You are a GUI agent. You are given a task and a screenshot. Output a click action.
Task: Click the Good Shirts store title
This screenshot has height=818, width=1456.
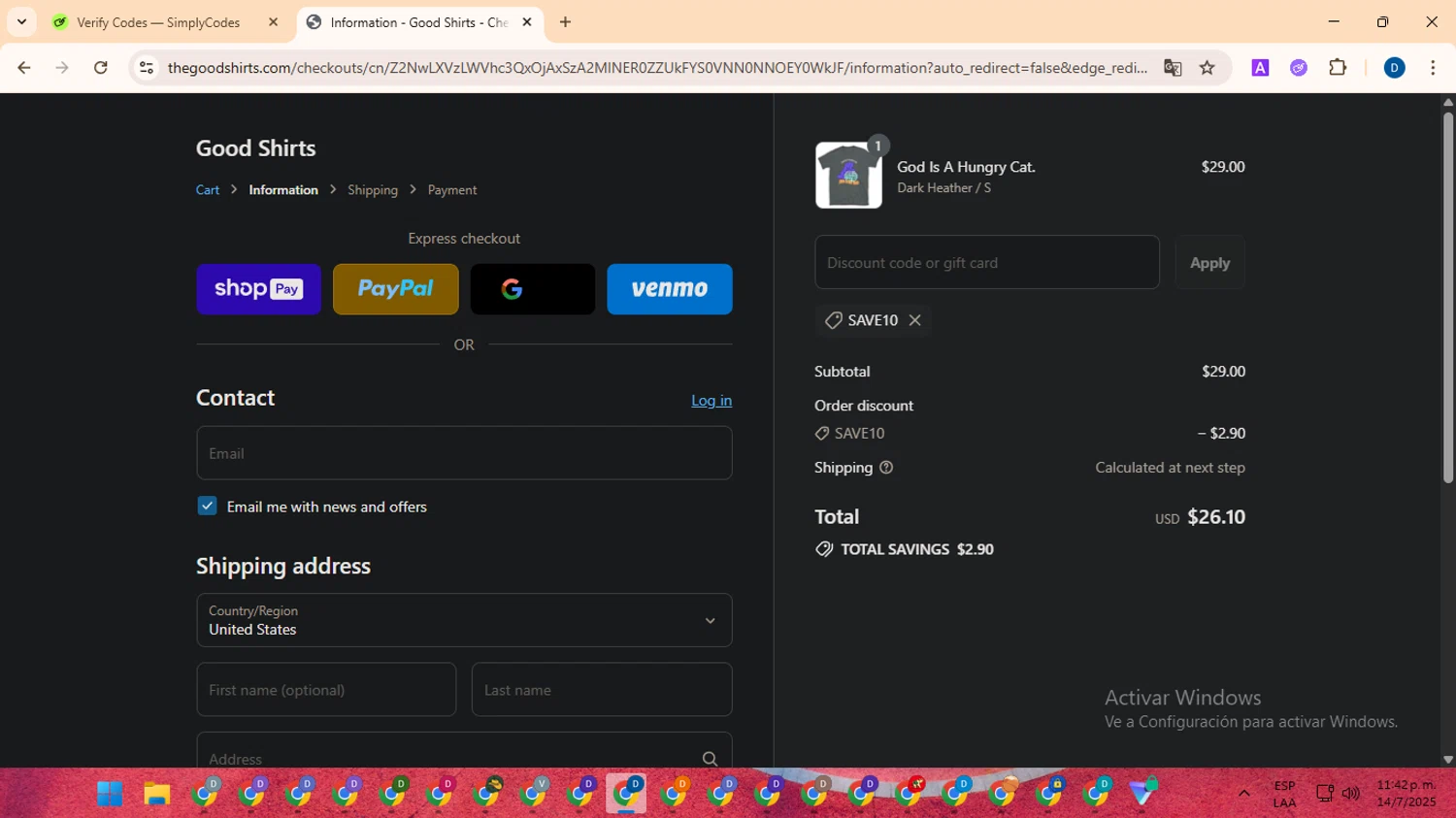point(256,148)
